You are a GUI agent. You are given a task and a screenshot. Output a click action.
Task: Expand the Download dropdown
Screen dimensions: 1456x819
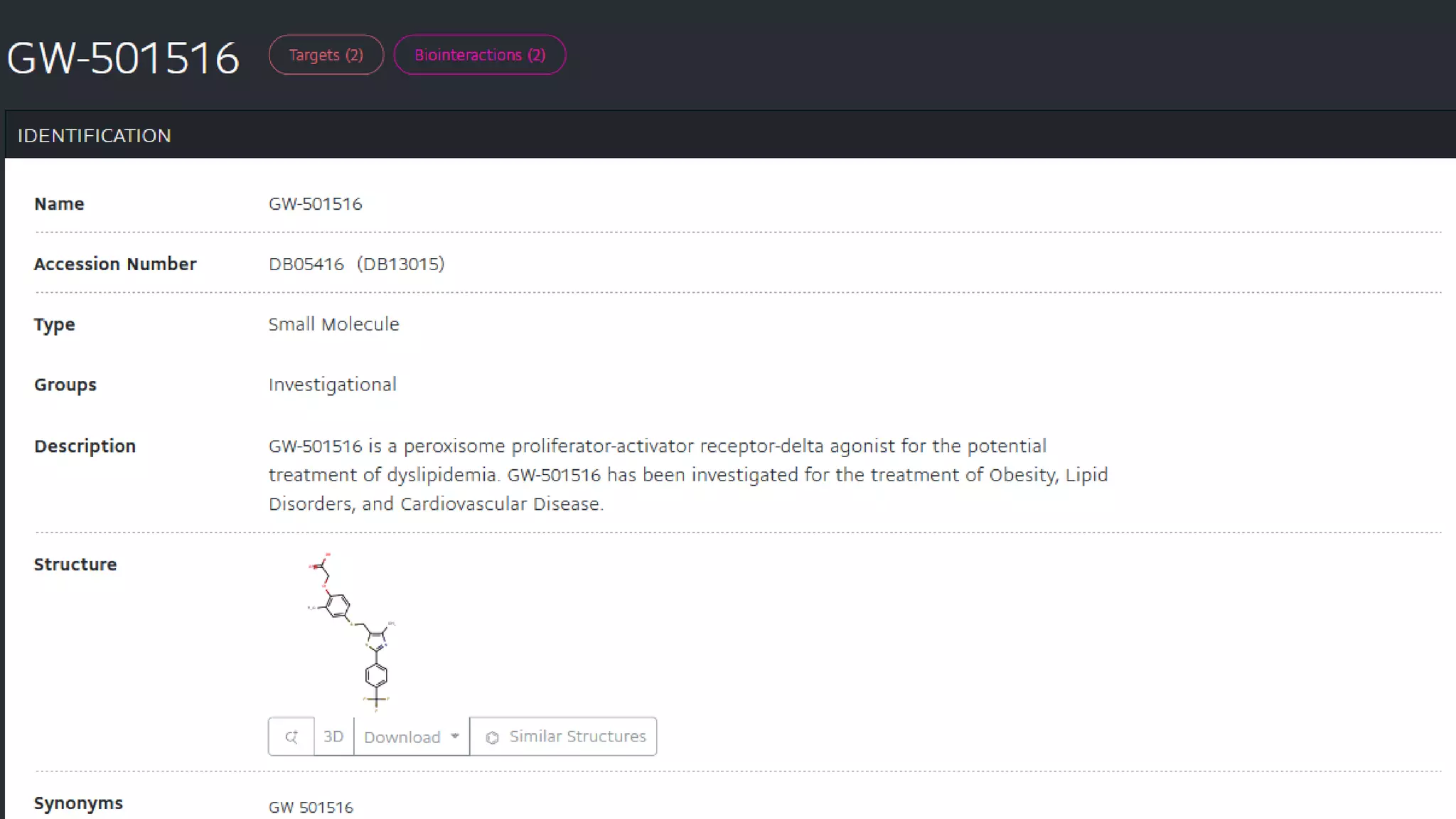click(412, 737)
